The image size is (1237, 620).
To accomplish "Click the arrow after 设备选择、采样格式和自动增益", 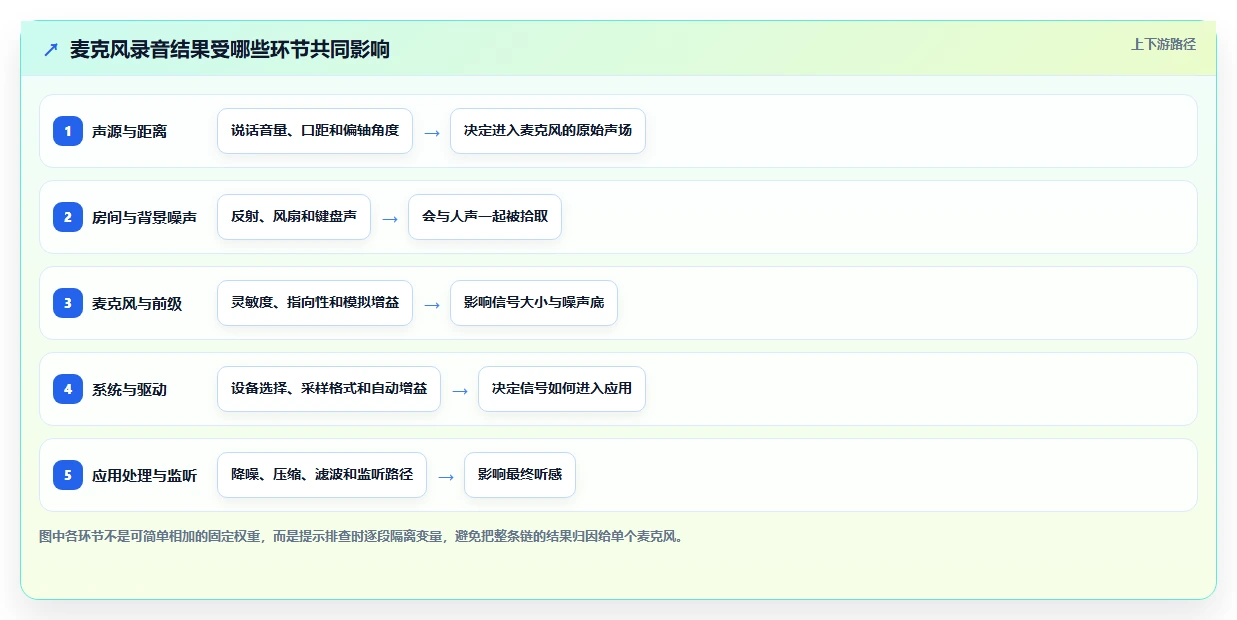I will coord(460,390).
